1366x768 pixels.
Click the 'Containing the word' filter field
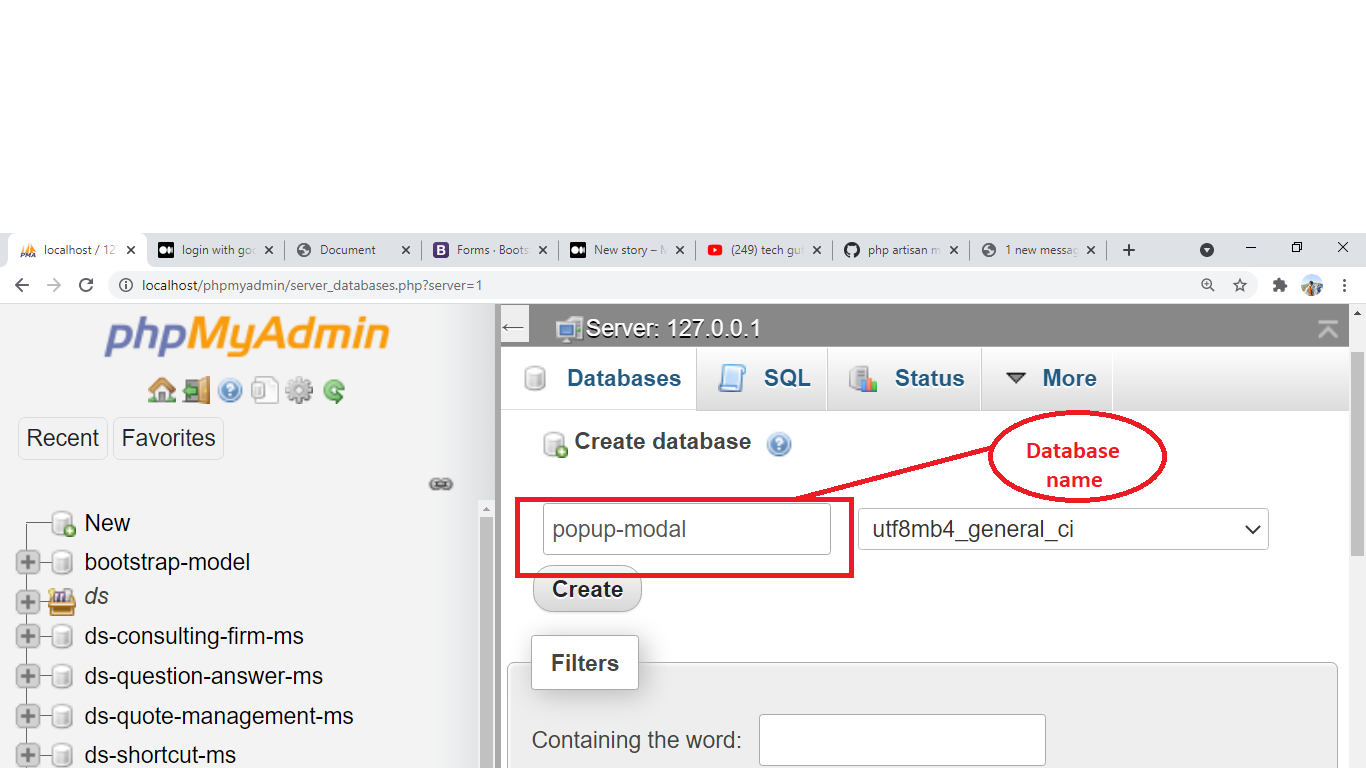pos(902,740)
